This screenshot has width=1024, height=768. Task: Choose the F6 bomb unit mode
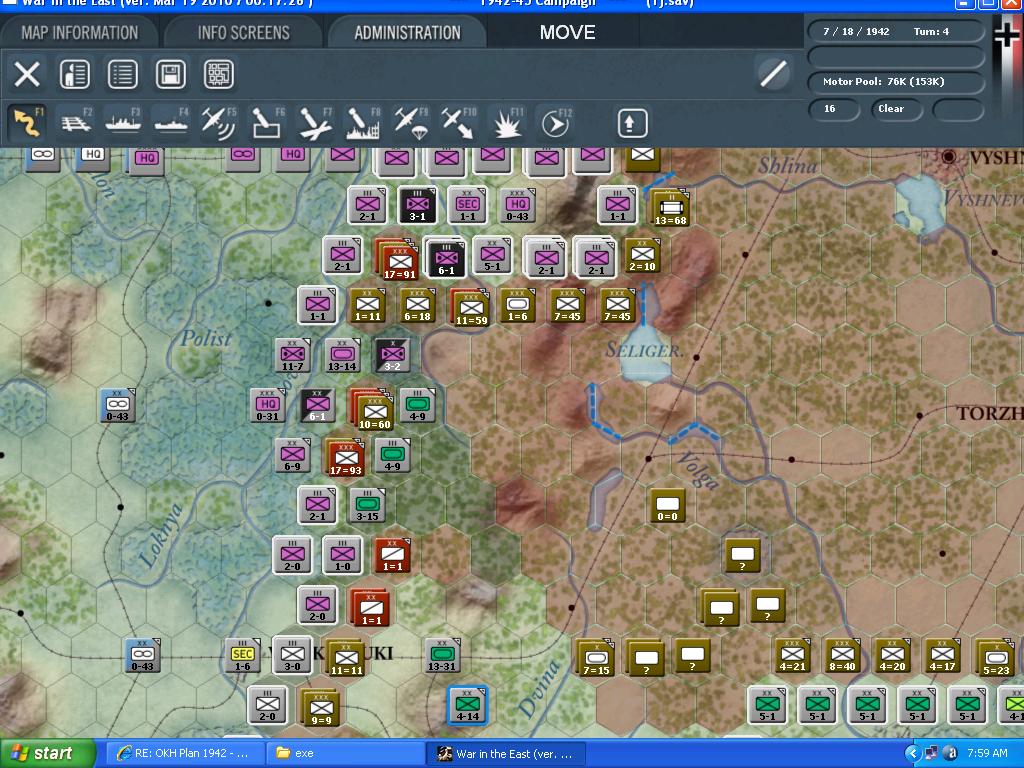pos(268,123)
